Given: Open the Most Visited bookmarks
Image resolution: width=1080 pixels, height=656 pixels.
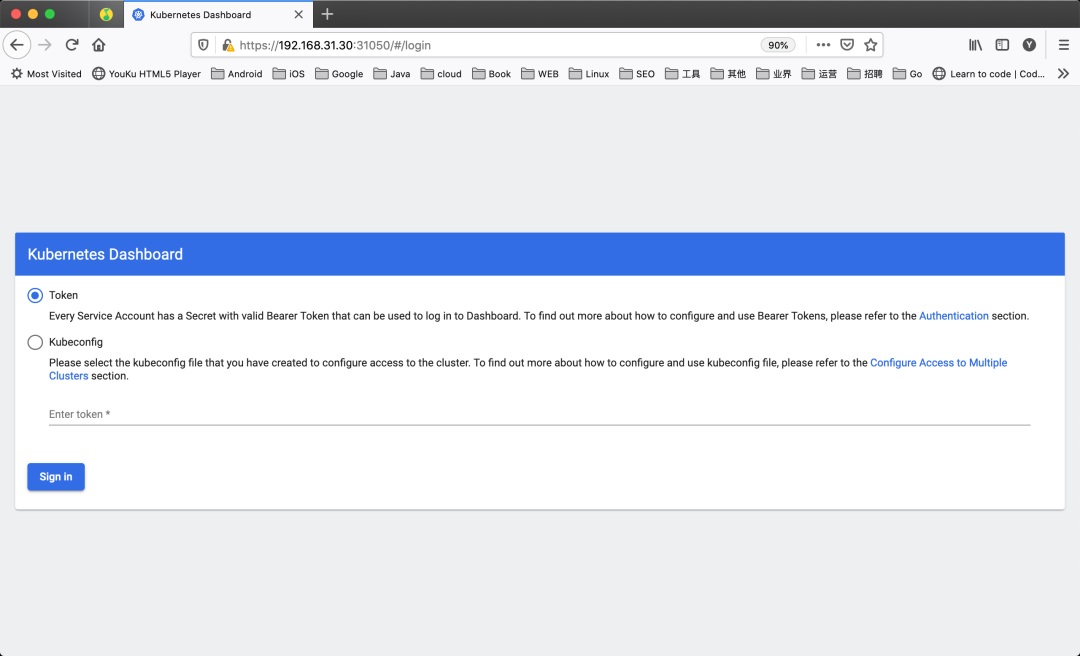Looking at the screenshot, I should point(46,74).
